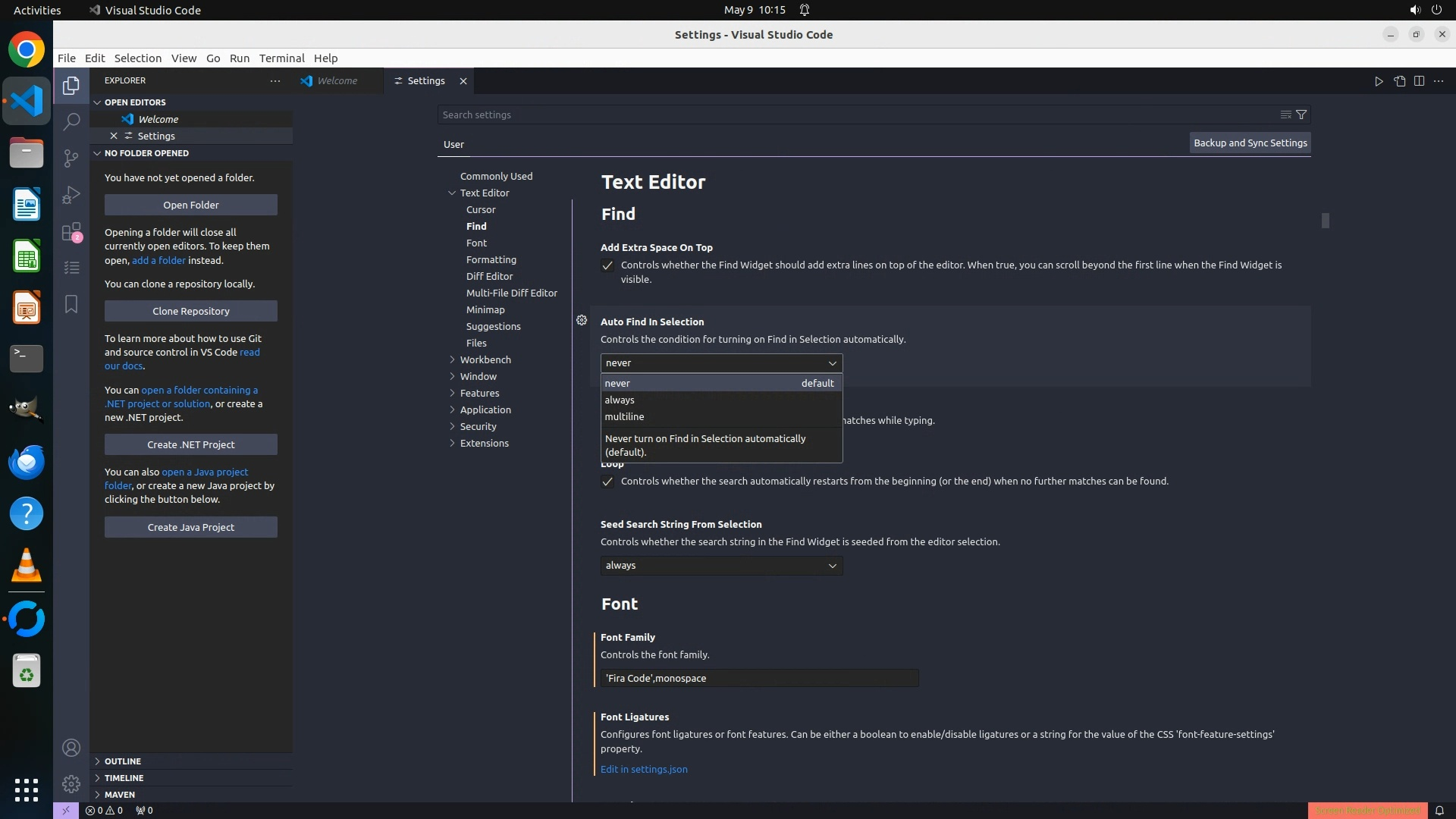Open the Accounts icon in activity bar
1456x819 pixels.
coord(71,748)
